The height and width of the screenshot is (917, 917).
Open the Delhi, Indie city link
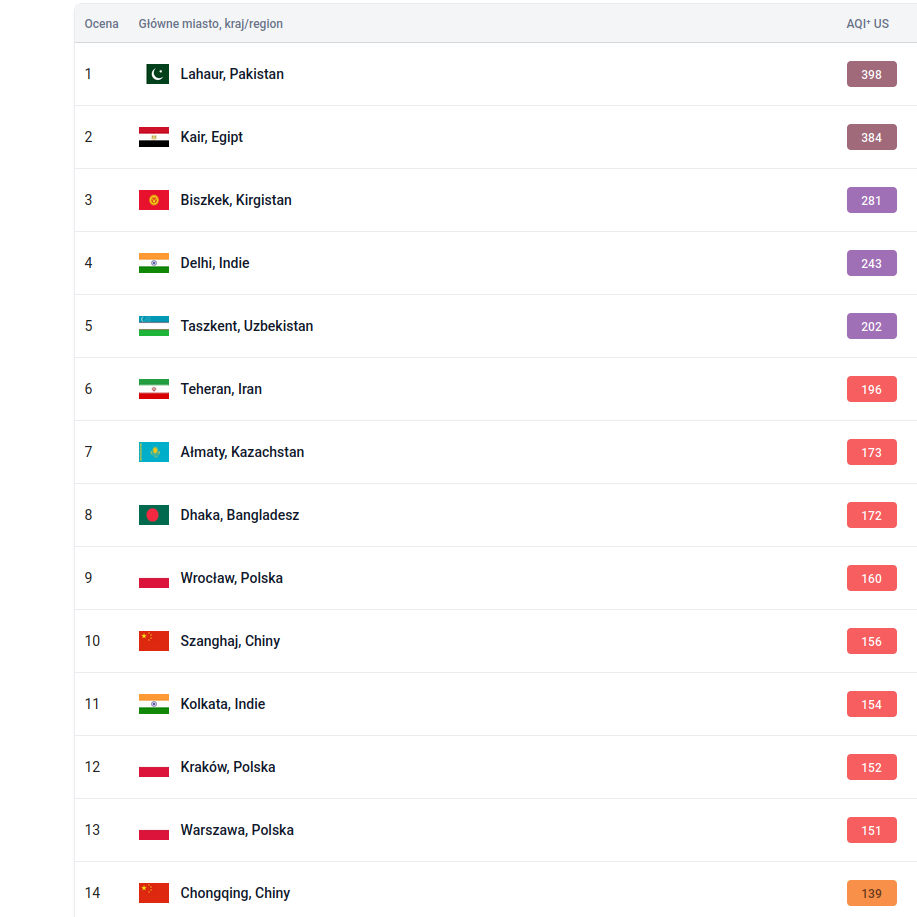215,263
